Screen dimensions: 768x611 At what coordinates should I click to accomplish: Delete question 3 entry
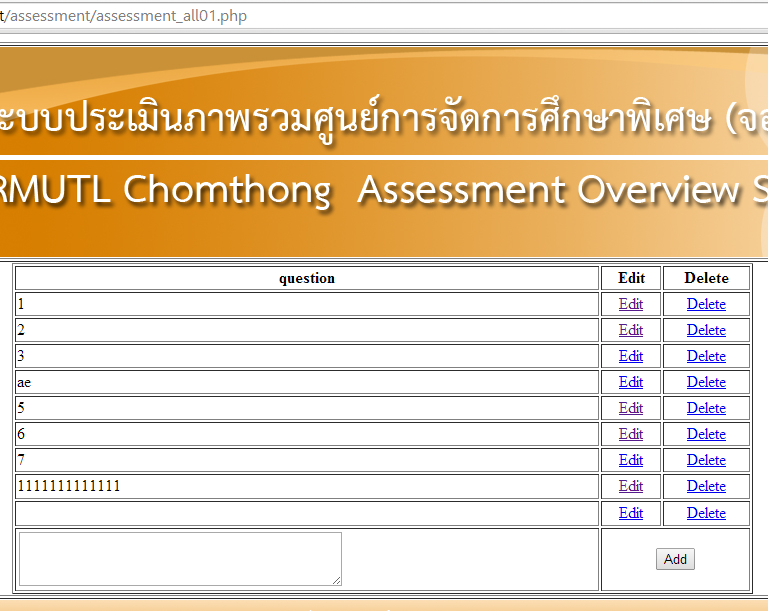click(x=706, y=356)
